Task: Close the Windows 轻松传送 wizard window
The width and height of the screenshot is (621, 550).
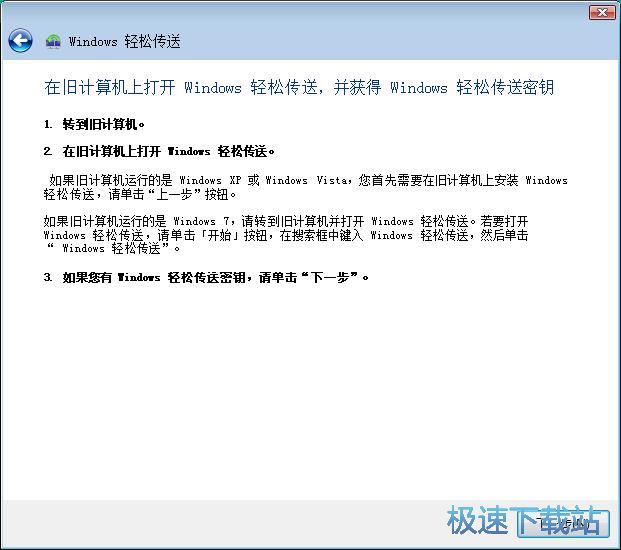Action: pos(602,13)
